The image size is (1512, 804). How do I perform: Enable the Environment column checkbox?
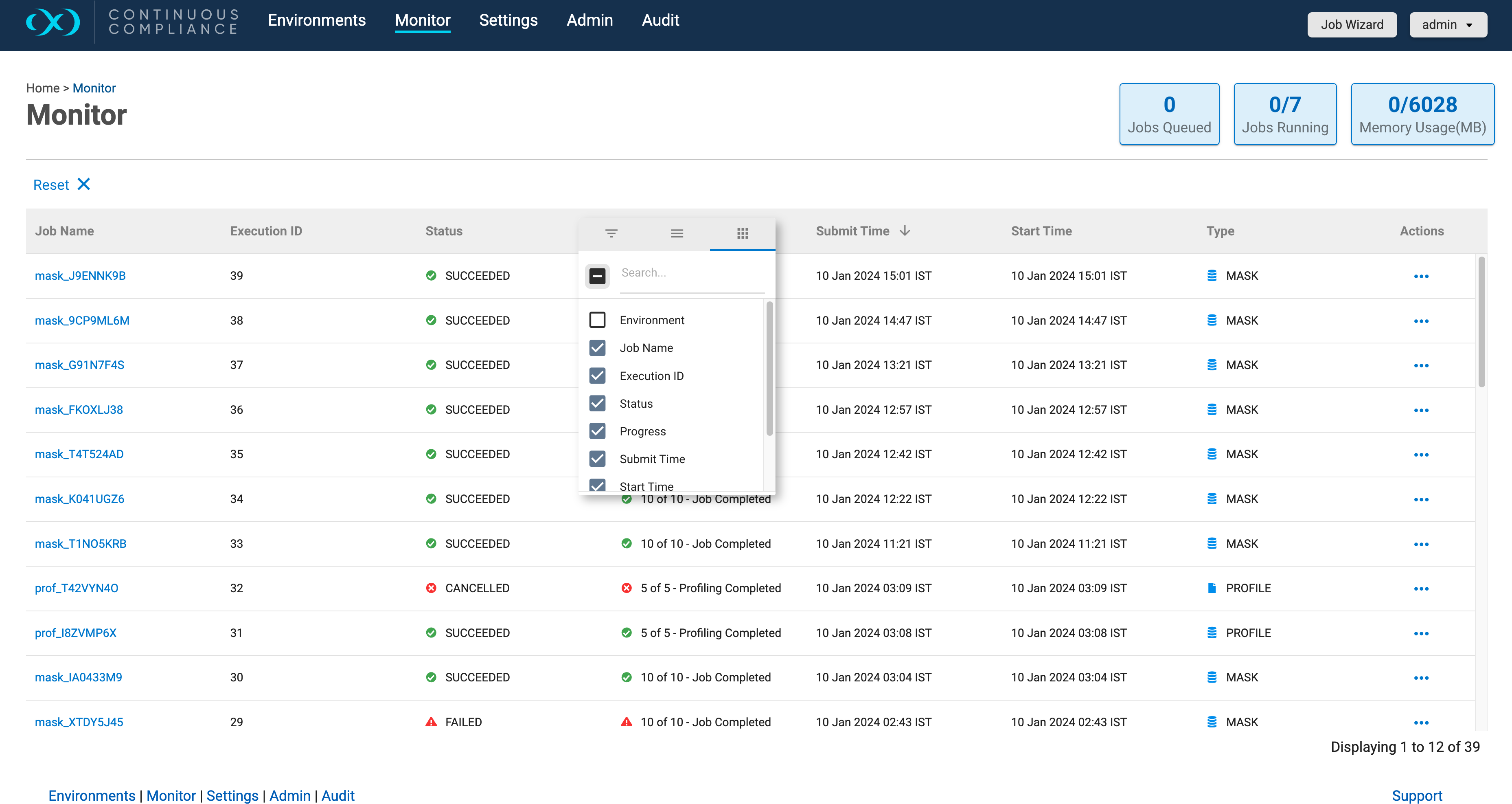597,319
